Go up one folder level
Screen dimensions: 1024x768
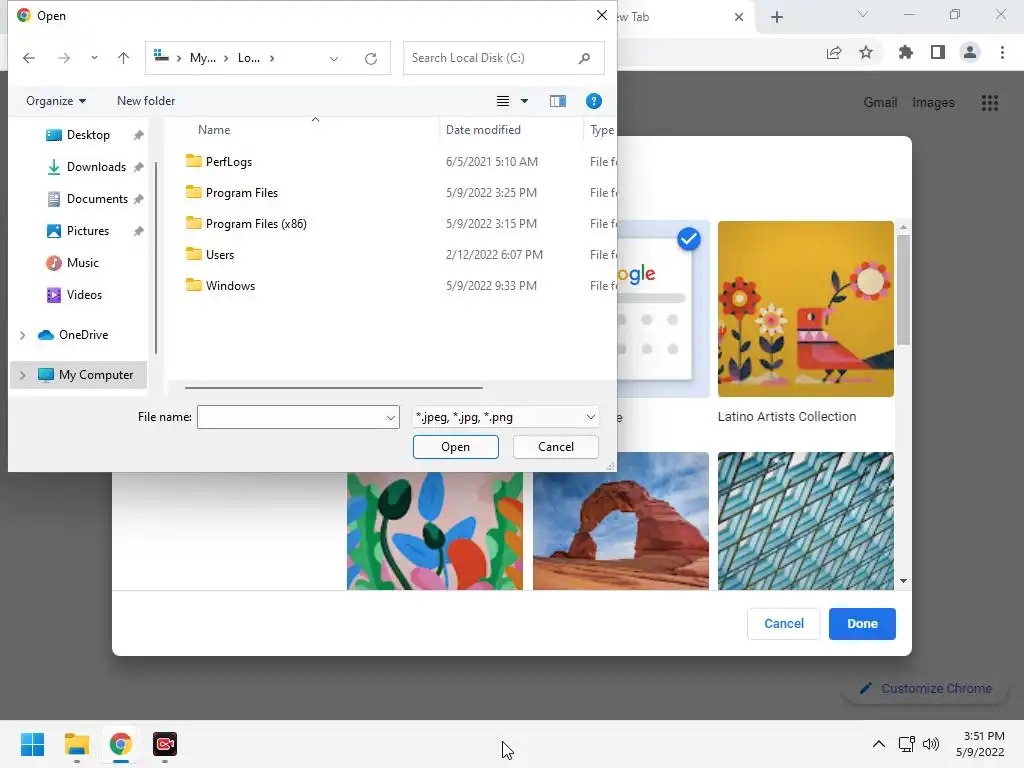(123, 58)
